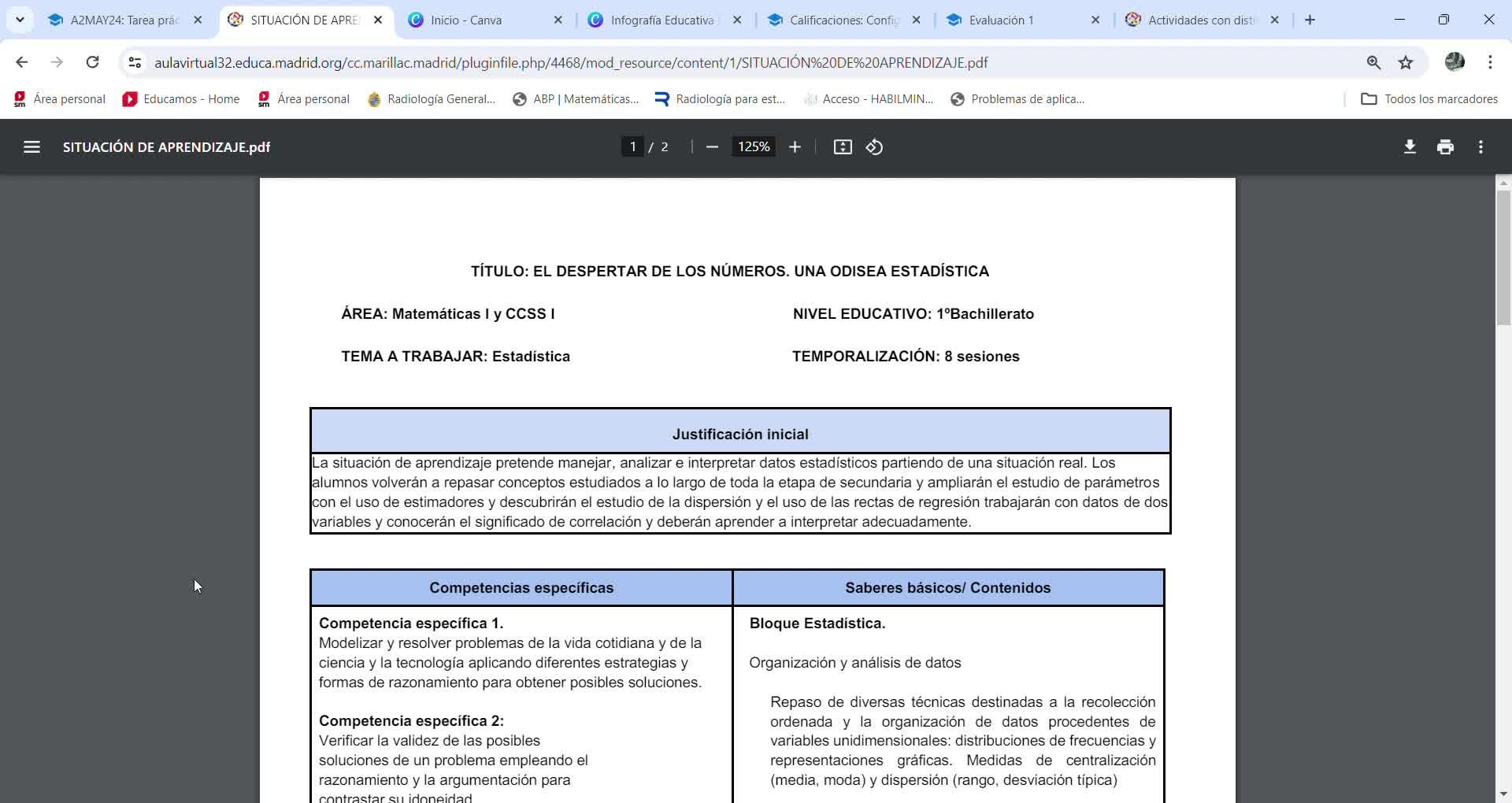The width and height of the screenshot is (1512, 803).
Task: Open the Educamos - Home bookmark
Action: [181, 99]
